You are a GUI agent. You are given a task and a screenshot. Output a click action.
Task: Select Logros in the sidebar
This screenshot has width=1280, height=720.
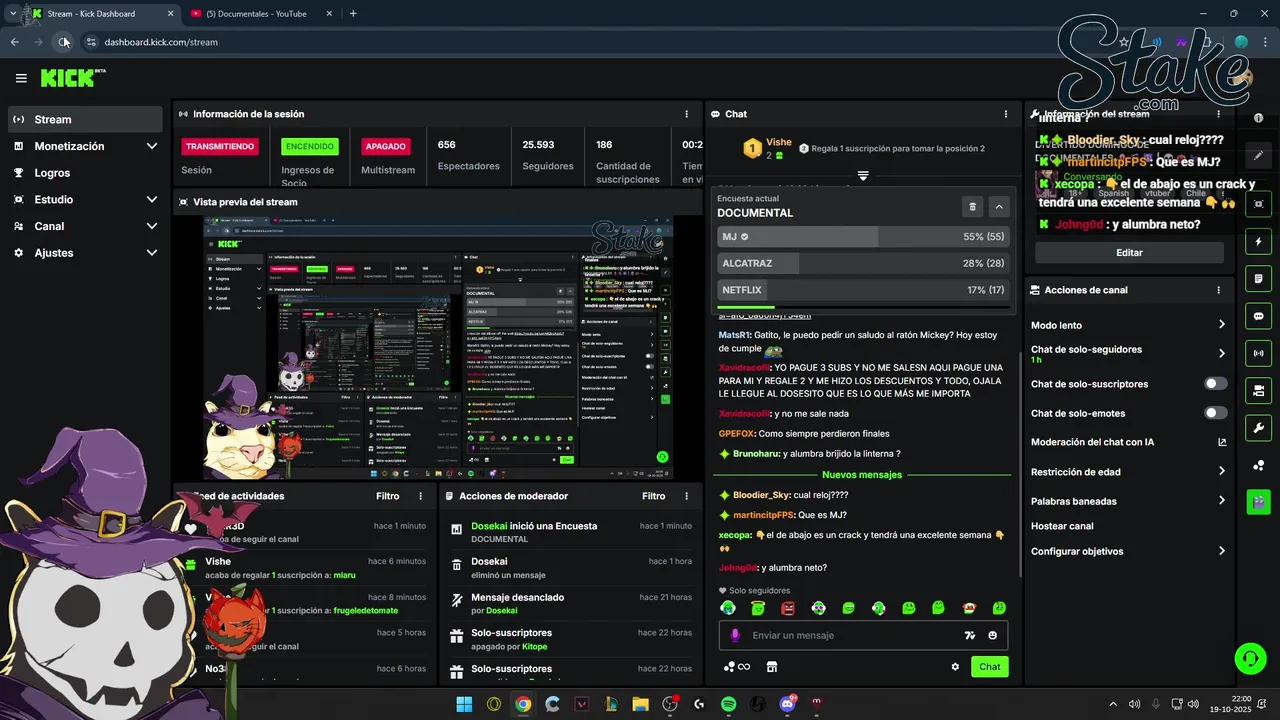[x=85, y=173]
